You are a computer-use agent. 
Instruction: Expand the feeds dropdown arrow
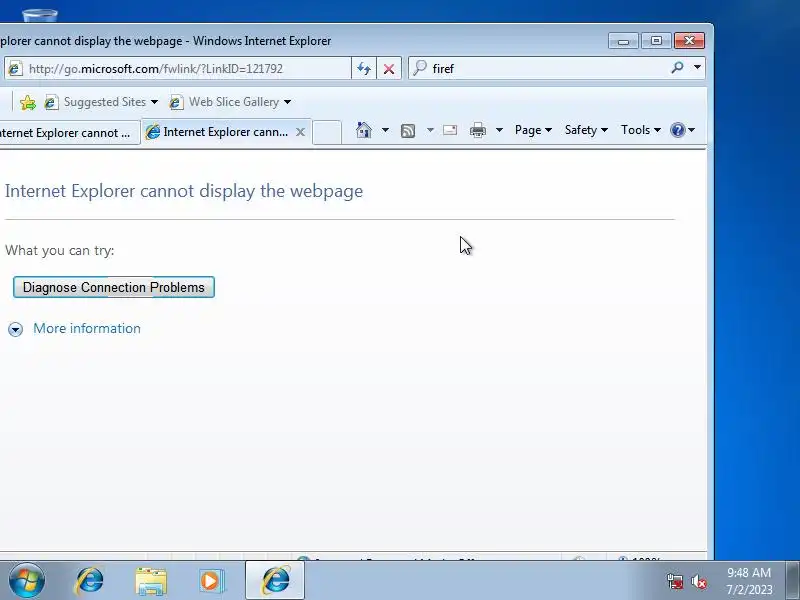point(430,130)
